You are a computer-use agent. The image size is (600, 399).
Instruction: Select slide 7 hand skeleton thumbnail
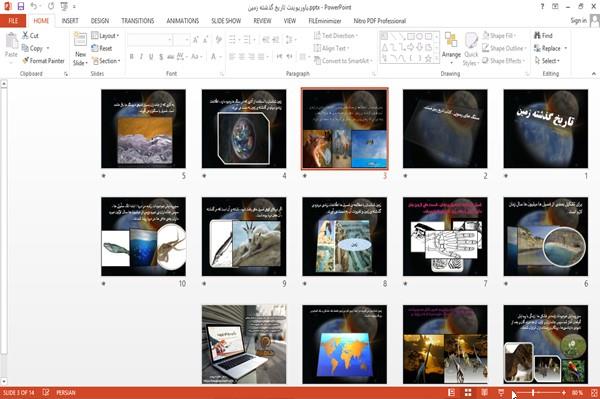click(x=445, y=236)
